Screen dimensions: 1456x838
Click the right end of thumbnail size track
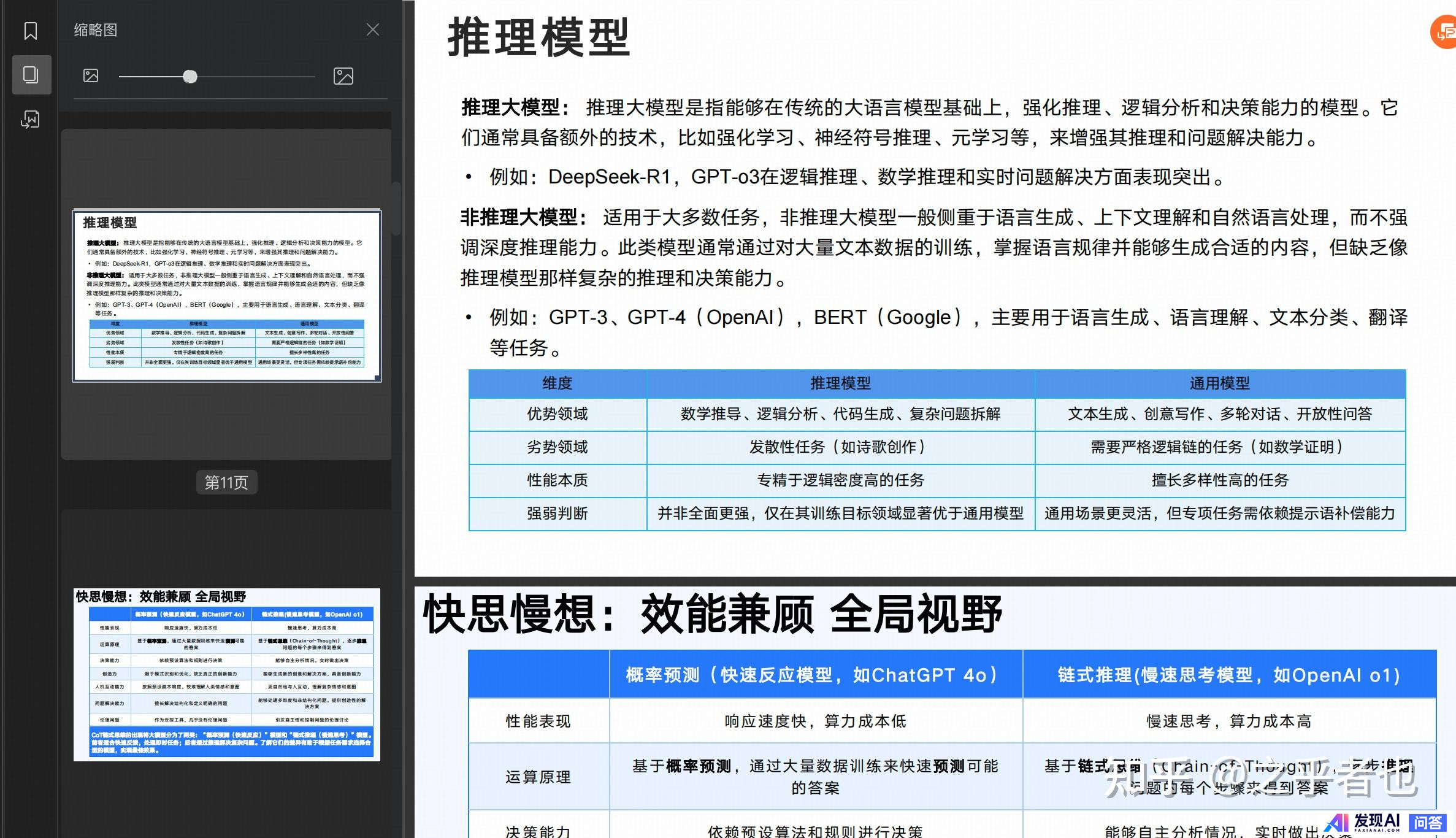pyautogui.click(x=312, y=77)
